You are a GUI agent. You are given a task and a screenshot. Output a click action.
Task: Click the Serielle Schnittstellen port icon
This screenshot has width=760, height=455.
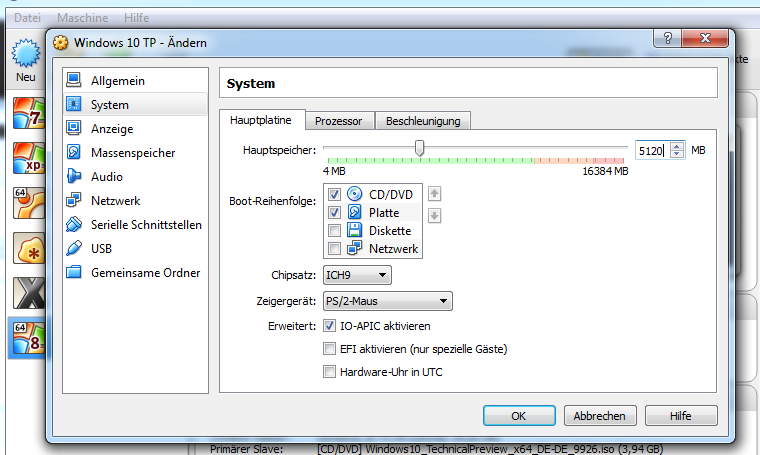coord(74,224)
